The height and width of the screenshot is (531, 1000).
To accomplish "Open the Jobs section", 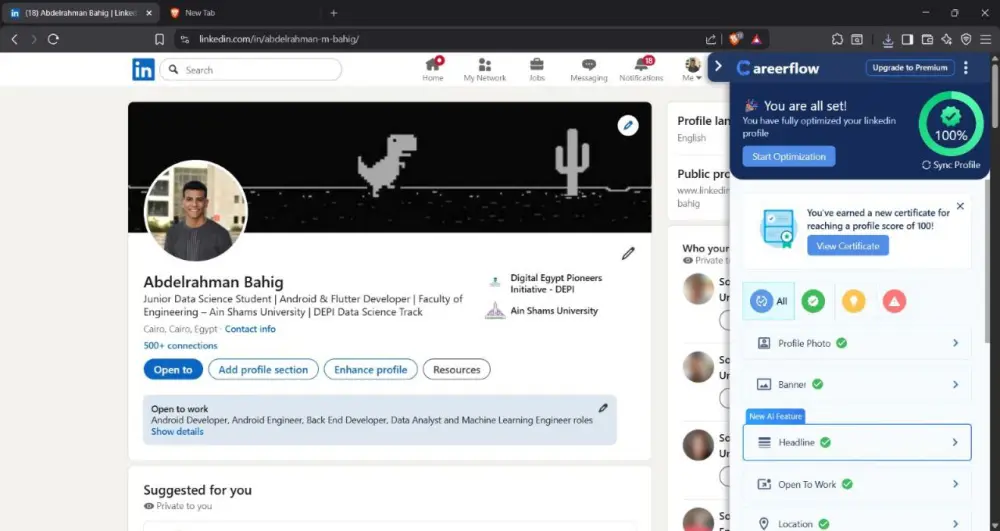I will (x=537, y=69).
